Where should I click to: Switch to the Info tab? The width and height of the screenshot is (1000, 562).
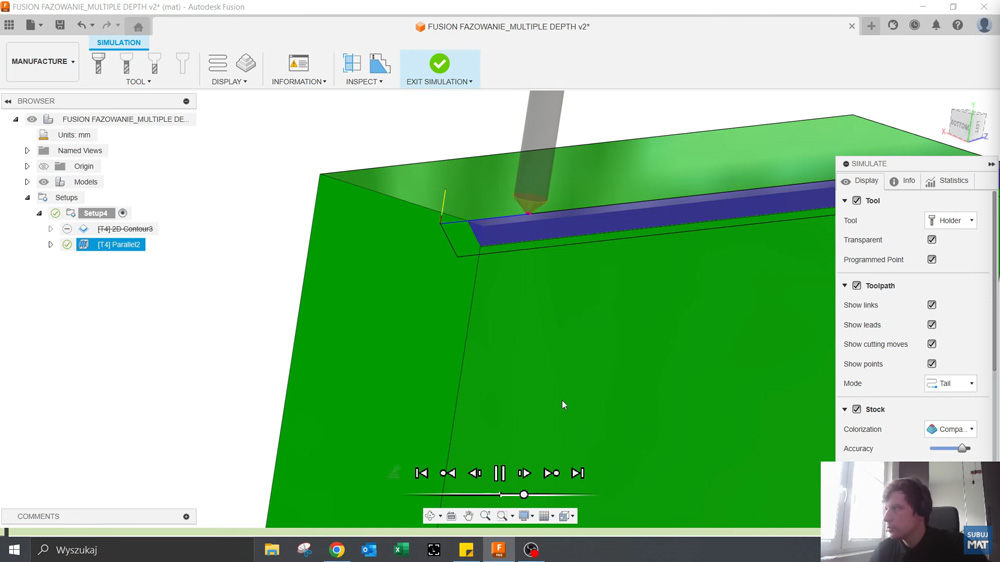[902, 181]
